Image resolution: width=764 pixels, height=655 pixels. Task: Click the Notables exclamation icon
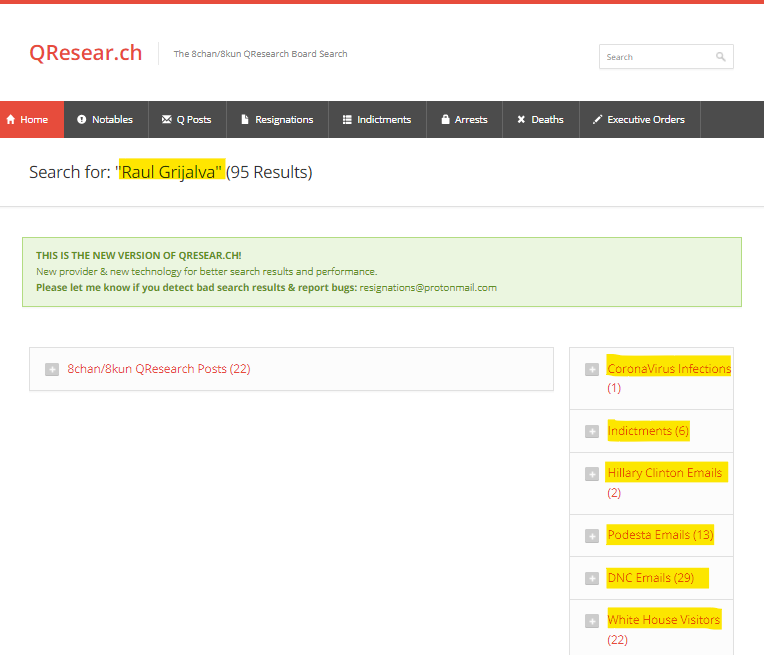tap(81, 119)
